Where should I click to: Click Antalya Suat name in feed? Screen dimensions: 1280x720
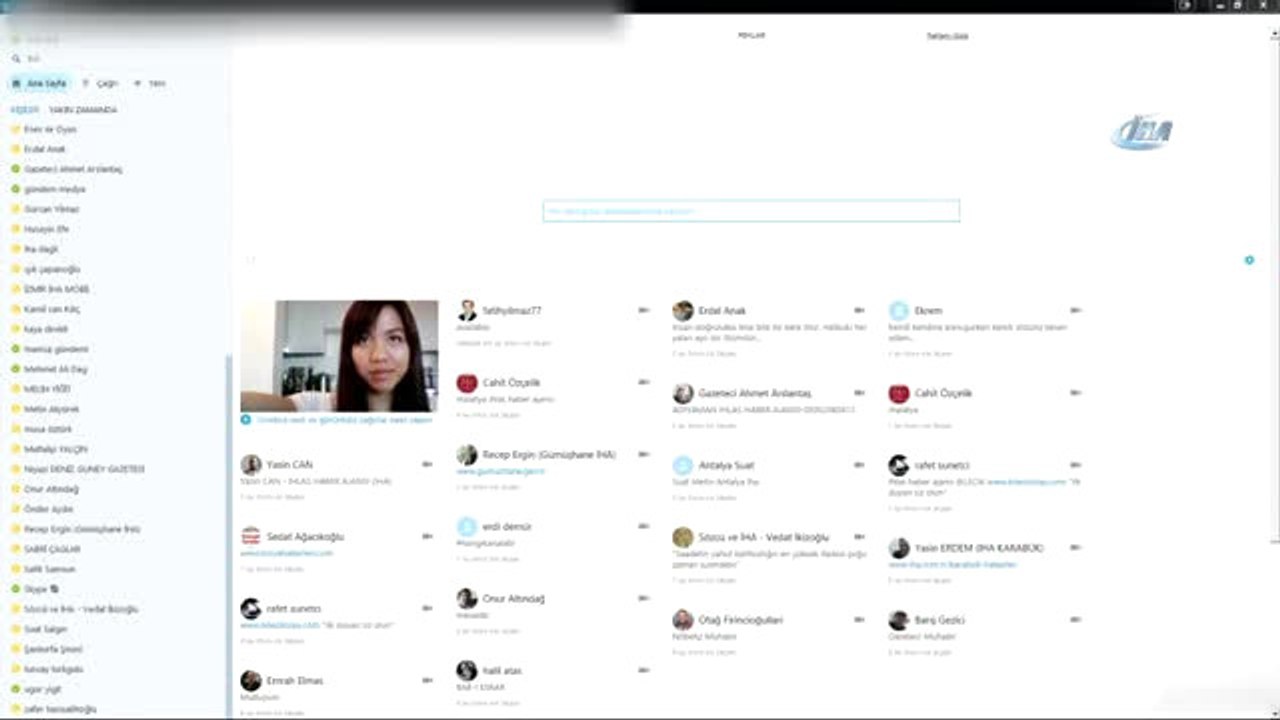(x=726, y=465)
